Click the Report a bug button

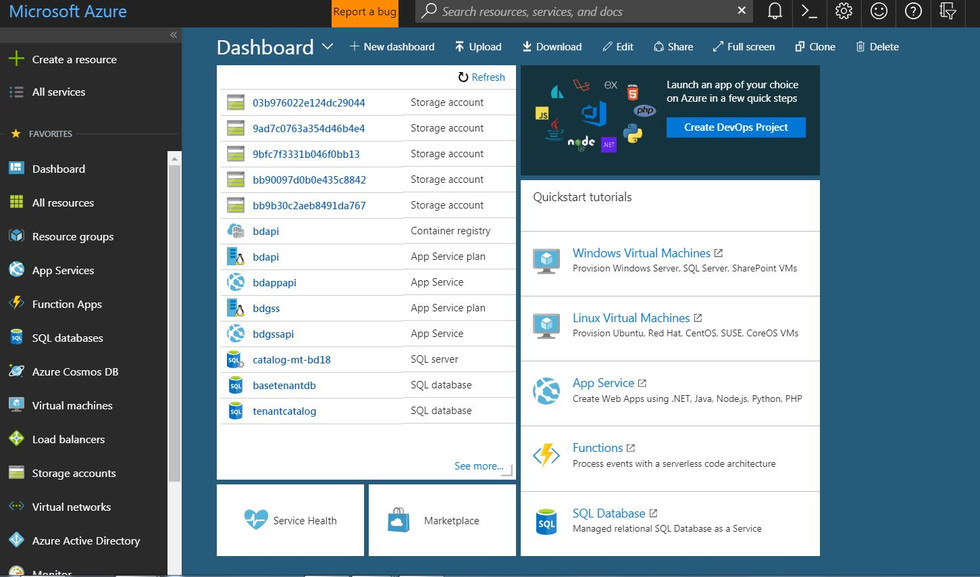tap(364, 12)
